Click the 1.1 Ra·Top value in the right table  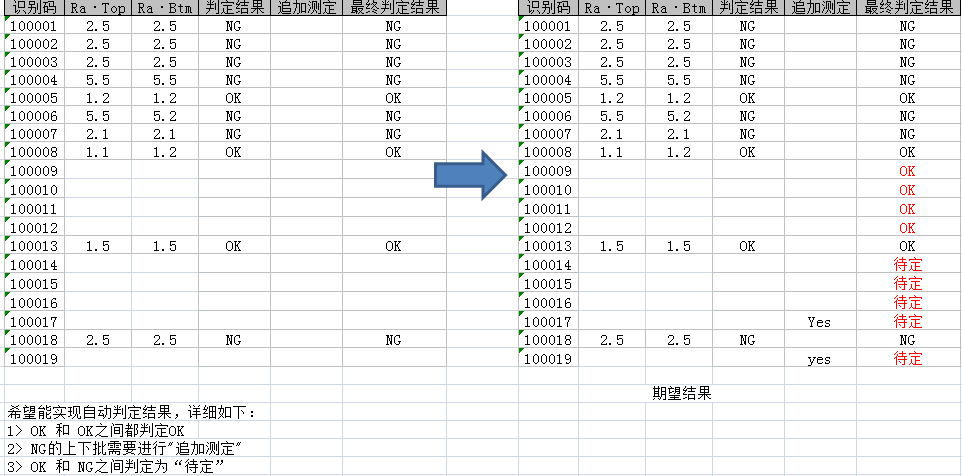(611, 153)
